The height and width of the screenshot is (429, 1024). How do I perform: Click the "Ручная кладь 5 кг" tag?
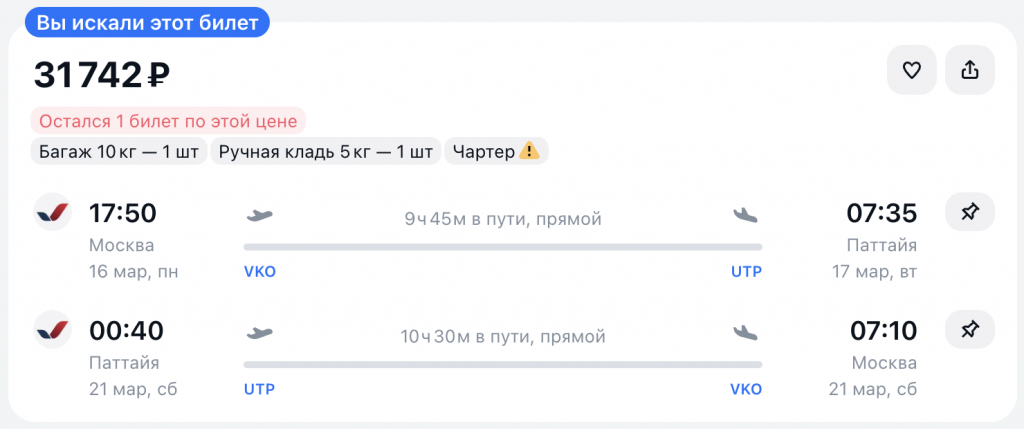326,152
